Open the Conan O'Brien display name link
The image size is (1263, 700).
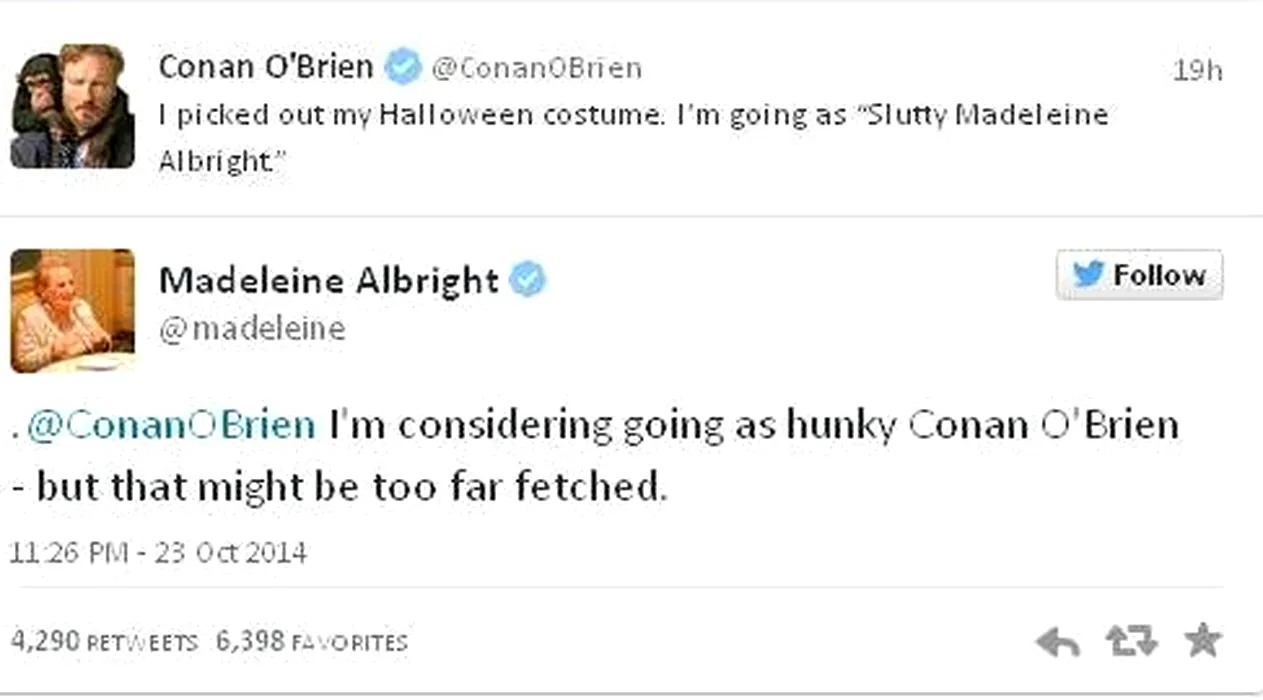pos(265,67)
